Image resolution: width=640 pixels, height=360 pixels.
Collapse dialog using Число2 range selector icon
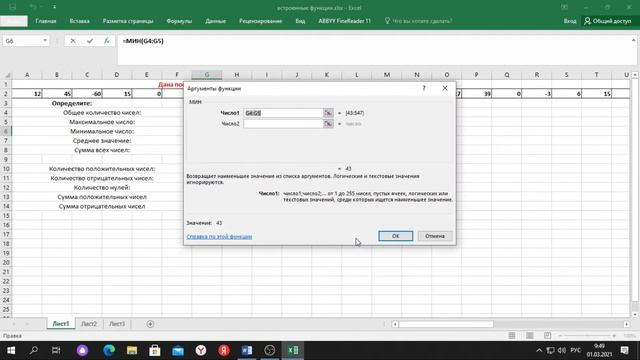328,124
